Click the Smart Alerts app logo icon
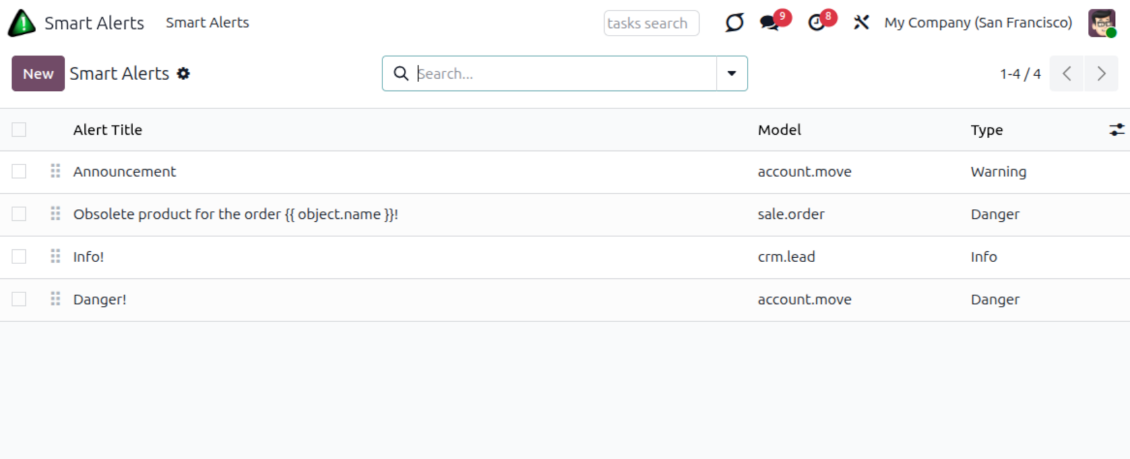 pyautogui.click(x=21, y=23)
